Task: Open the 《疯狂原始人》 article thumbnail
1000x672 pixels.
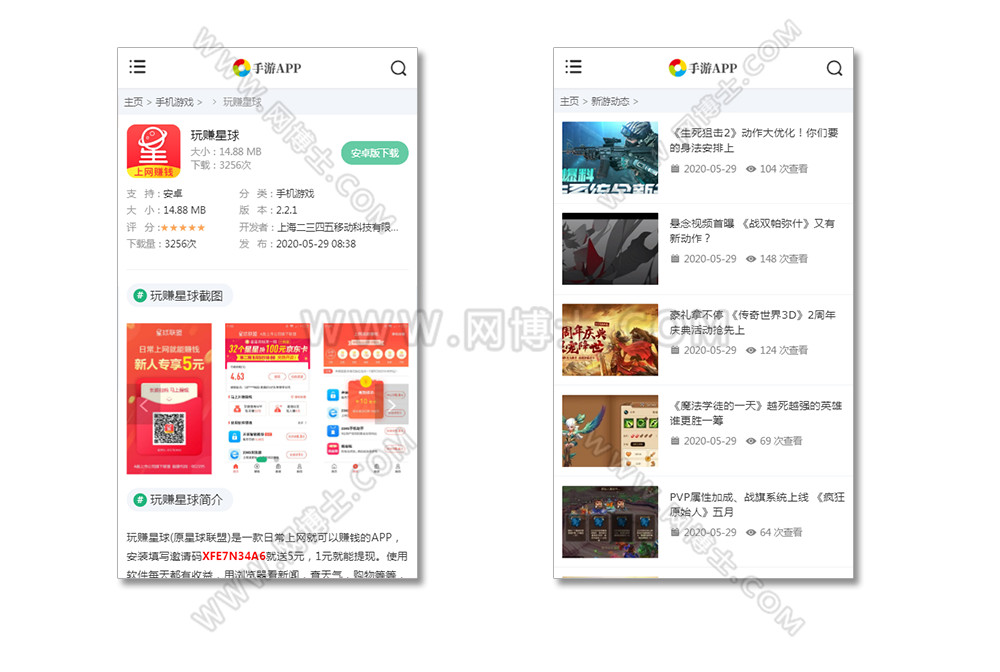Action: 610,522
